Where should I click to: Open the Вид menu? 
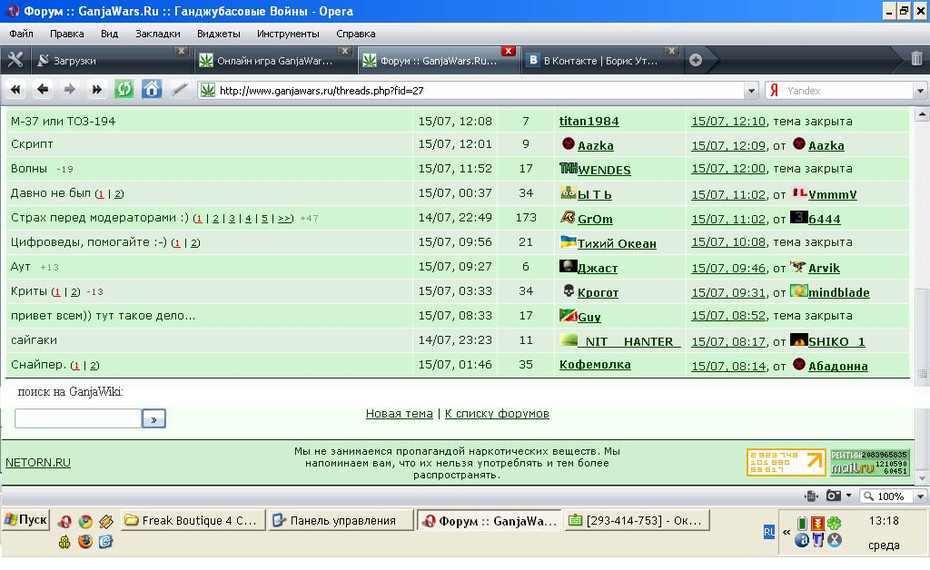(109, 34)
